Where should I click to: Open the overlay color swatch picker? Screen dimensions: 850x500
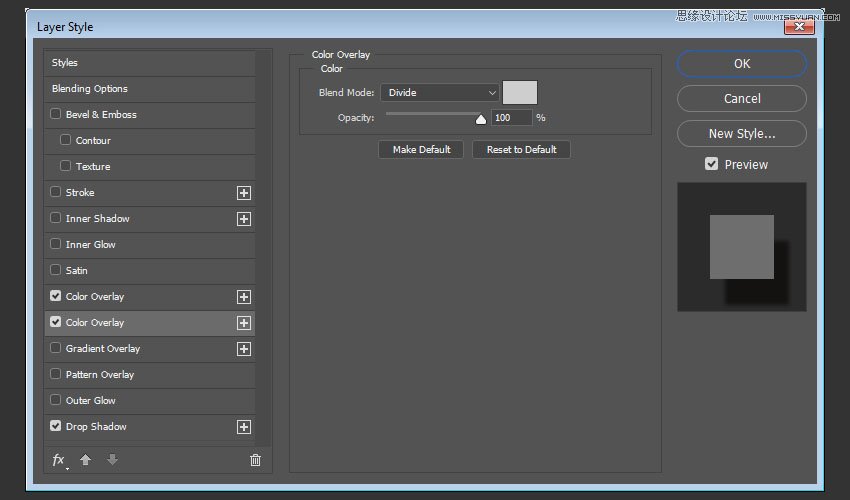520,93
